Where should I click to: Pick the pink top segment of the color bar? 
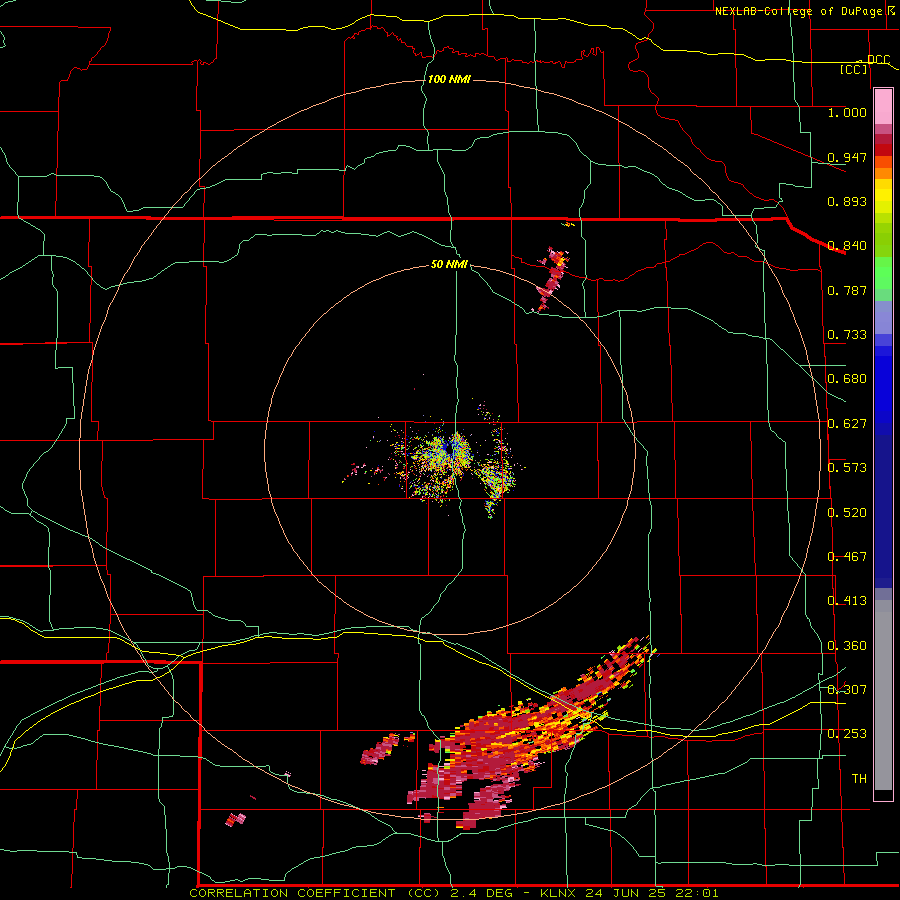coord(883,106)
